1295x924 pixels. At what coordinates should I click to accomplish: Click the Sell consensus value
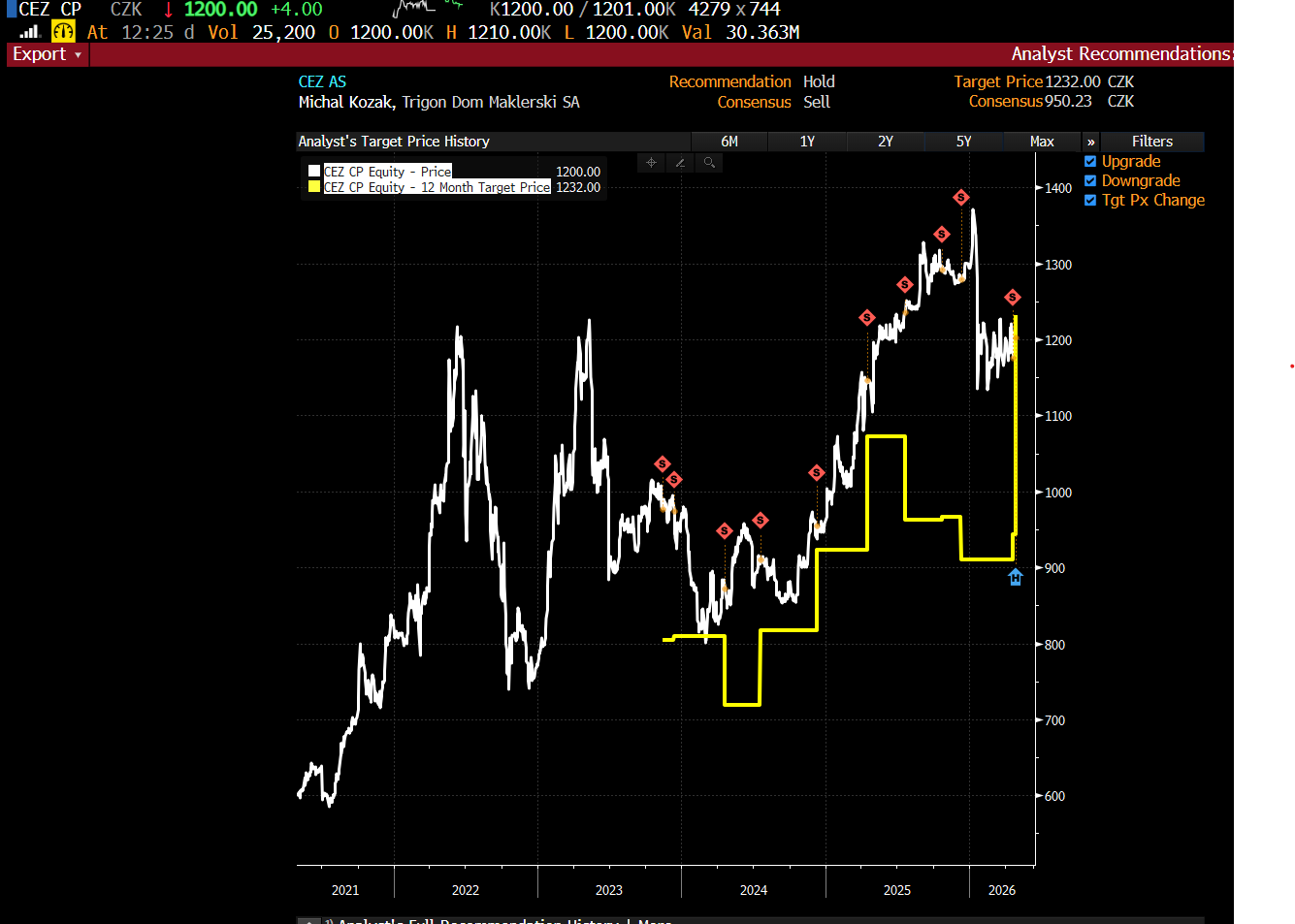pos(817,103)
